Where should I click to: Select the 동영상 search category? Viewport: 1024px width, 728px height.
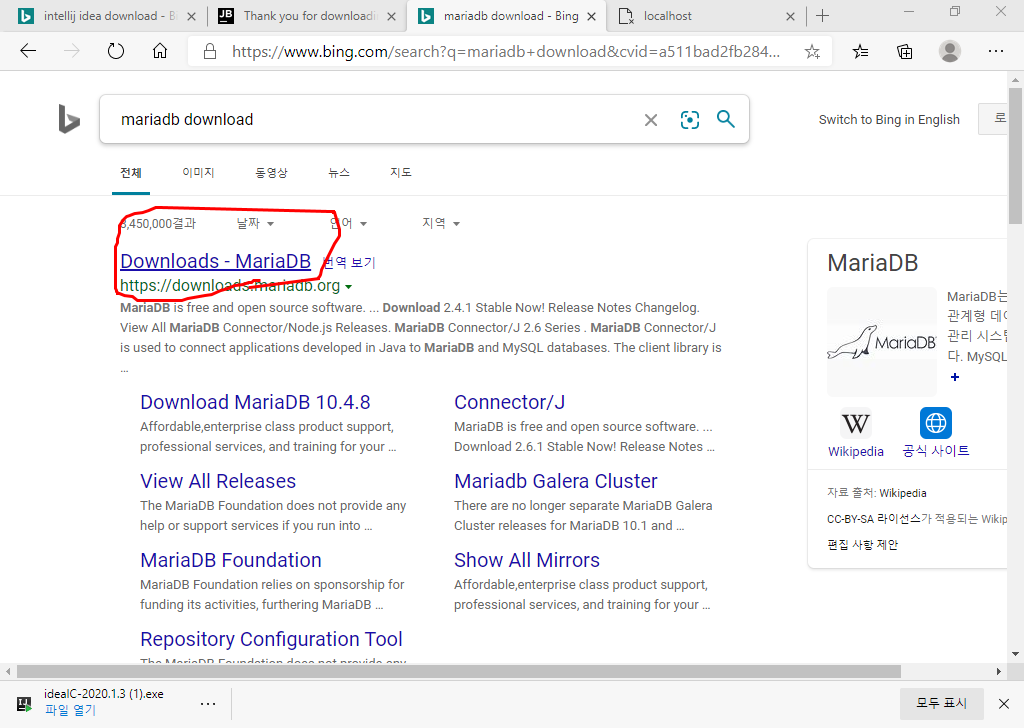click(271, 172)
